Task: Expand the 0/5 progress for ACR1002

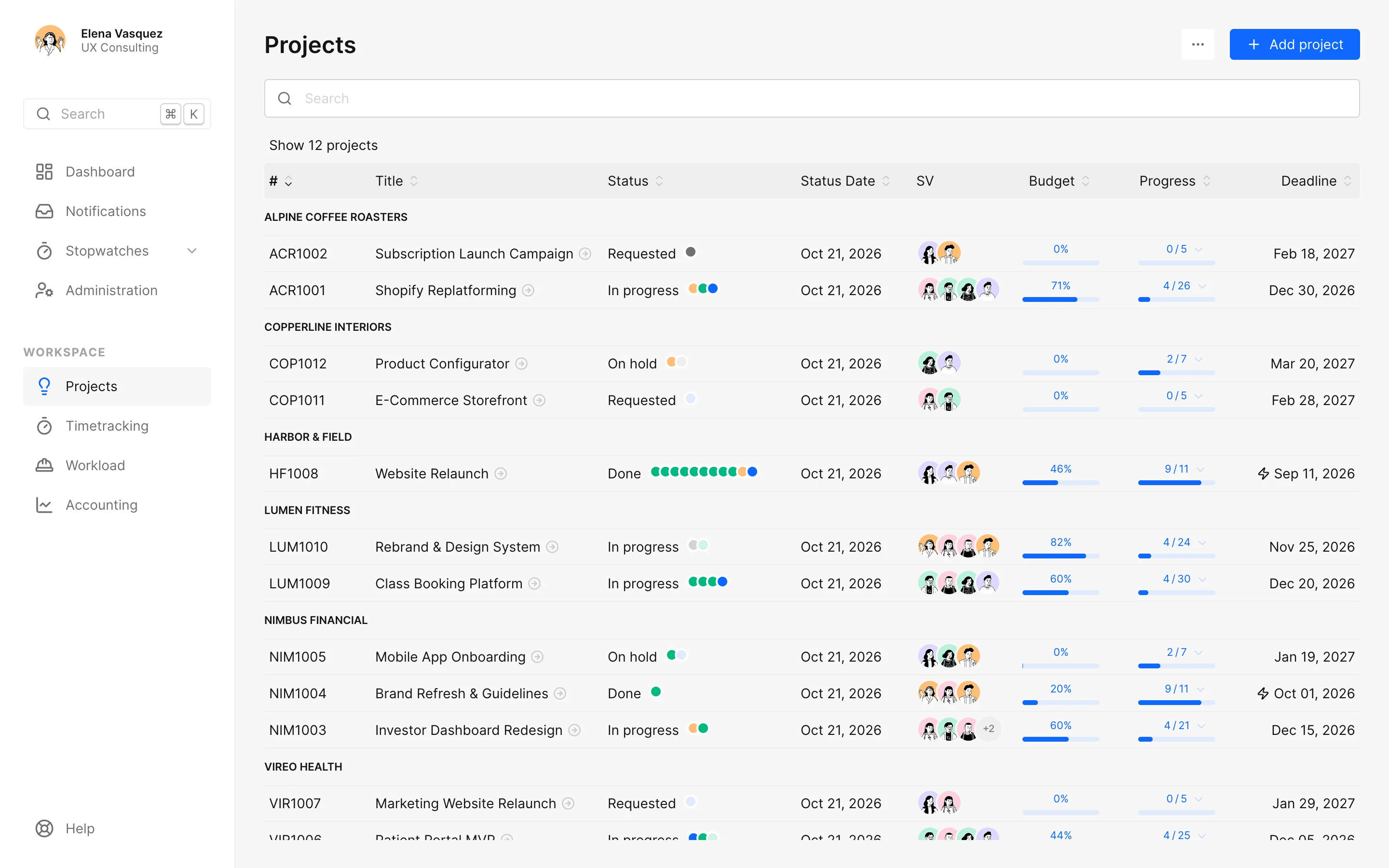Action: 1198,249
